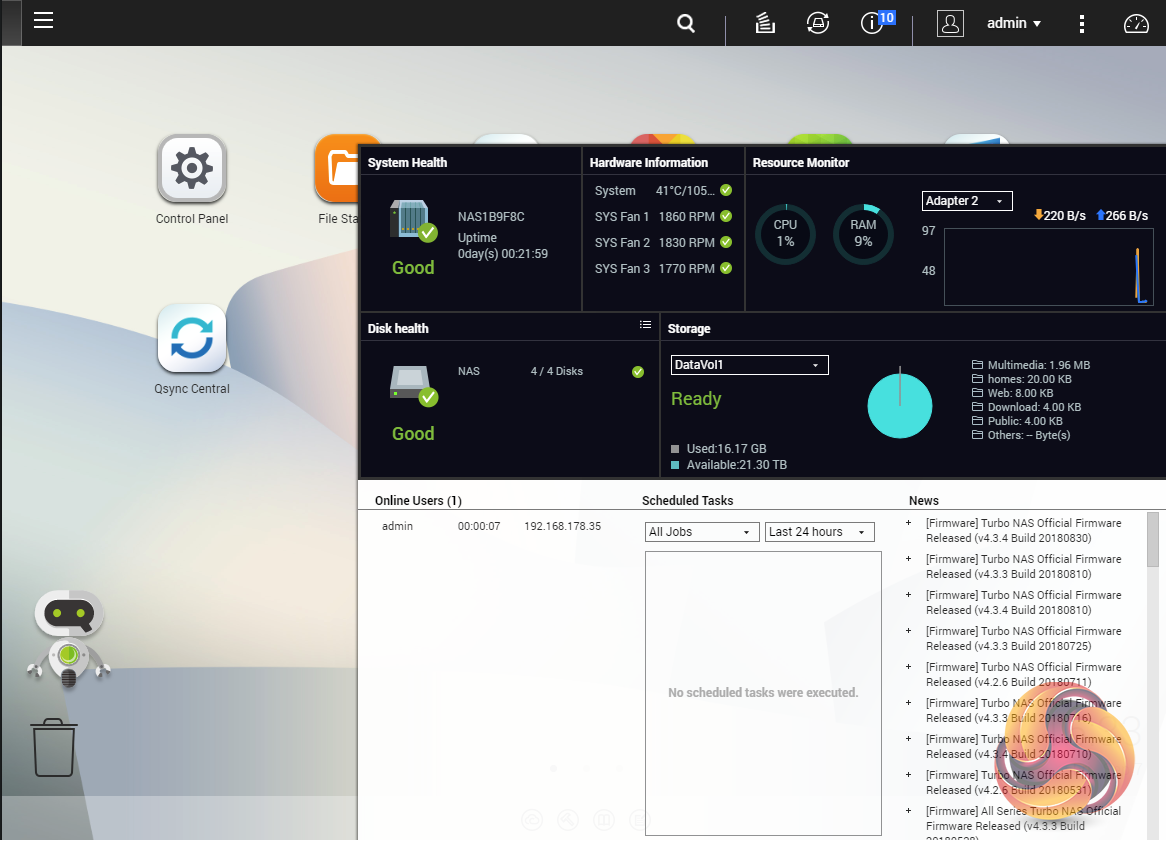Open firmware v4.3.3 Build 20180810 news link
1166x842 pixels.
point(1023,566)
